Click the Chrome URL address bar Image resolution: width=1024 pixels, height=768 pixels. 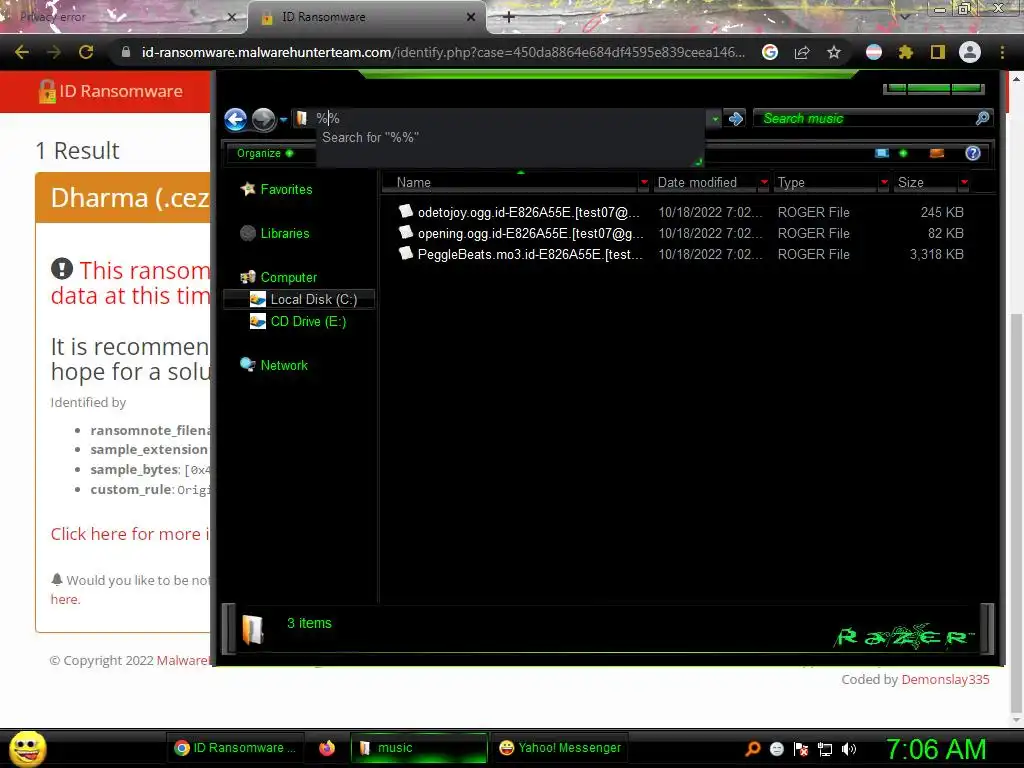click(x=443, y=52)
